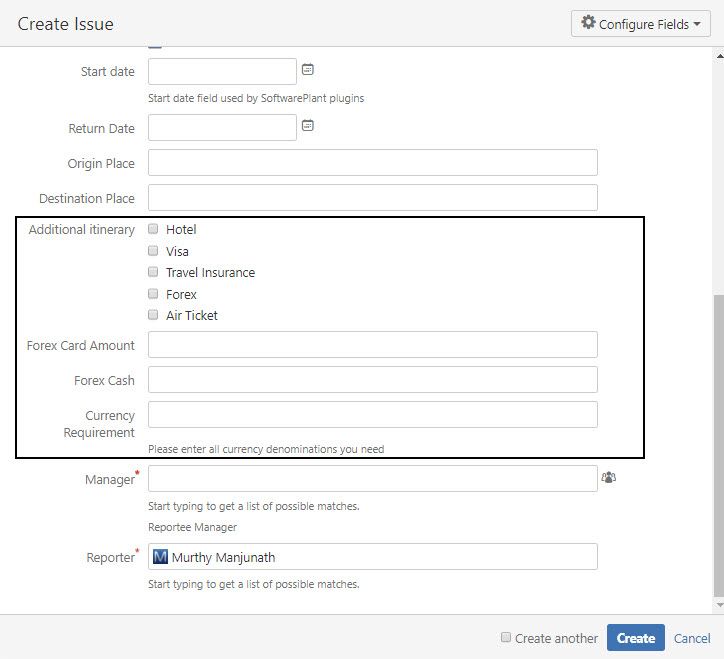
Task: Check the Hotel checkbox
Action: (x=153, y=229)
